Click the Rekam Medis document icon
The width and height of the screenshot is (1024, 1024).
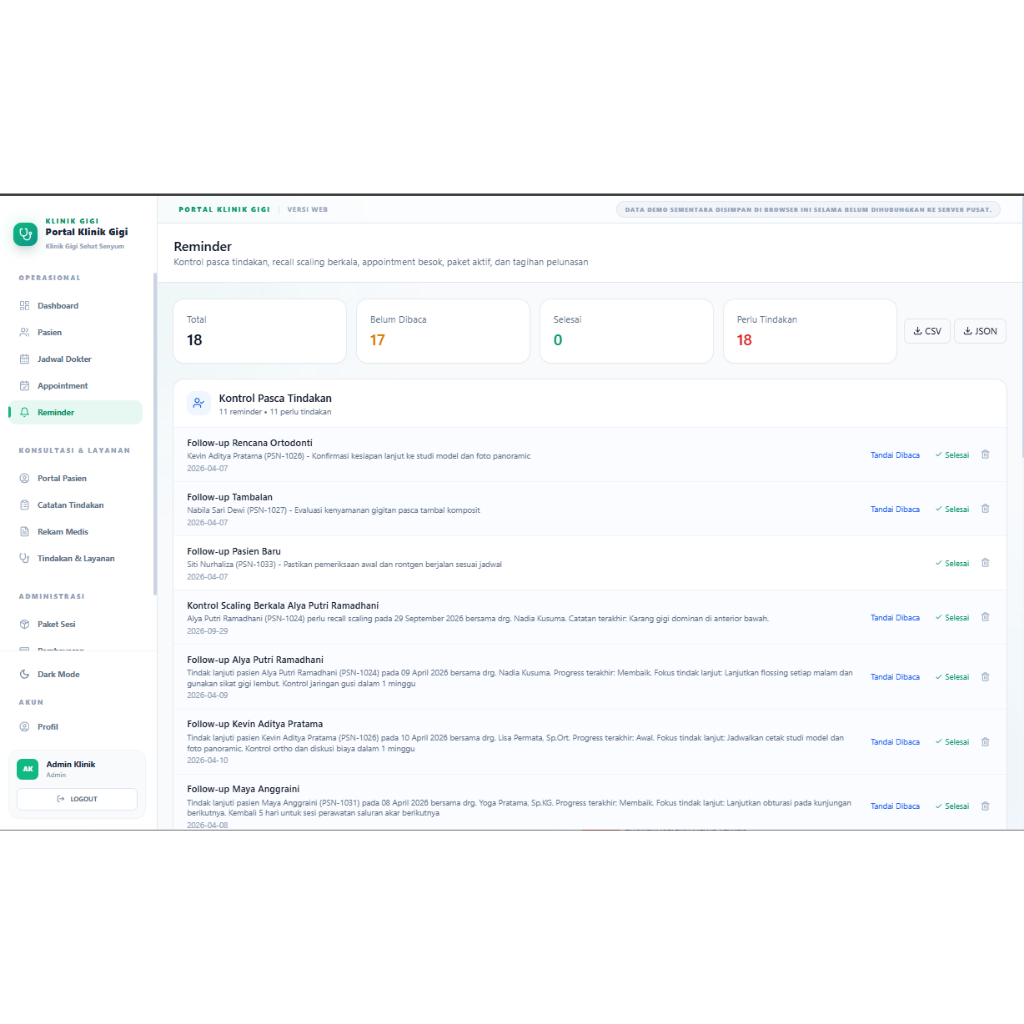24,532
